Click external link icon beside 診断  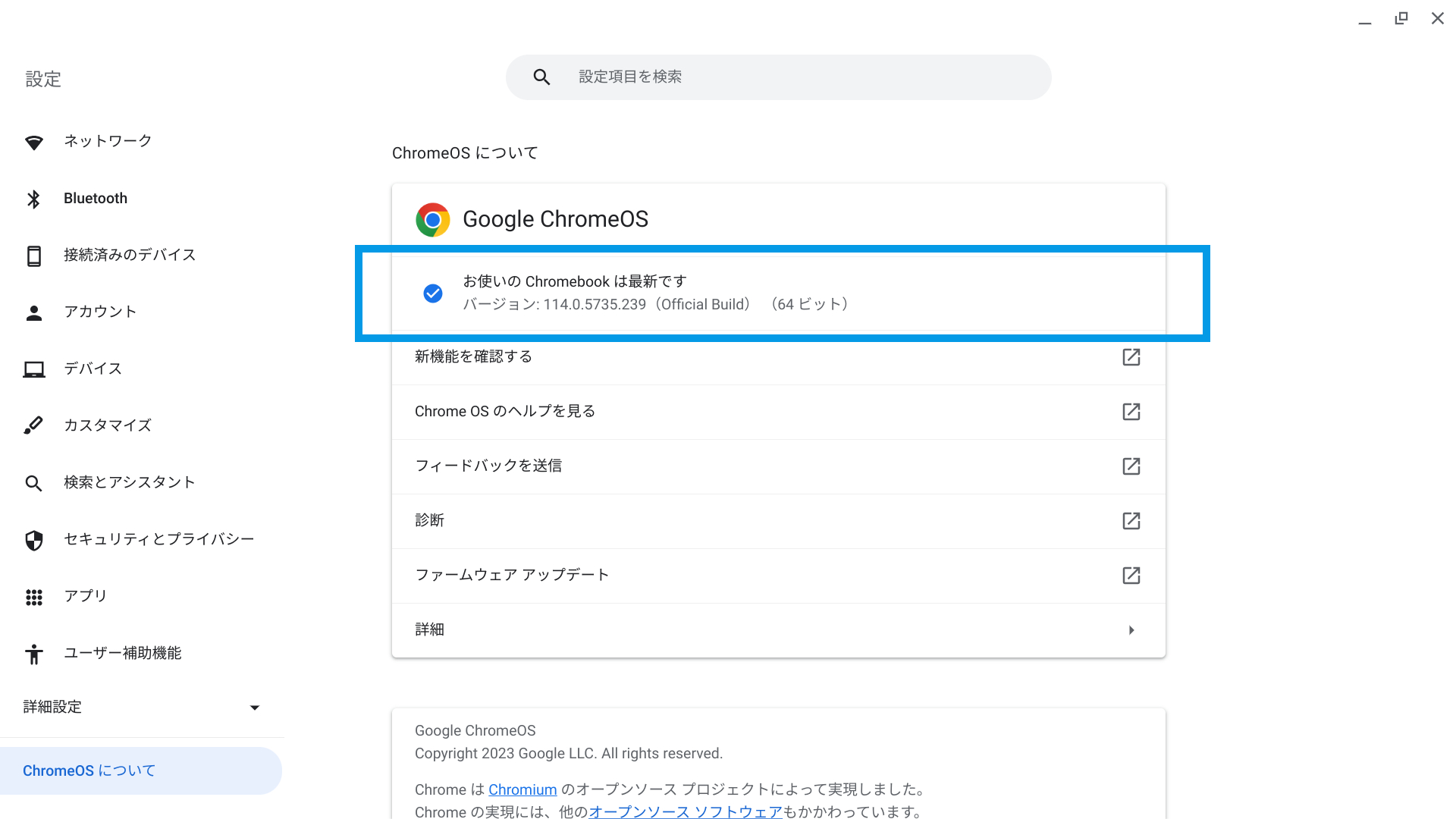coord(1131,521)
